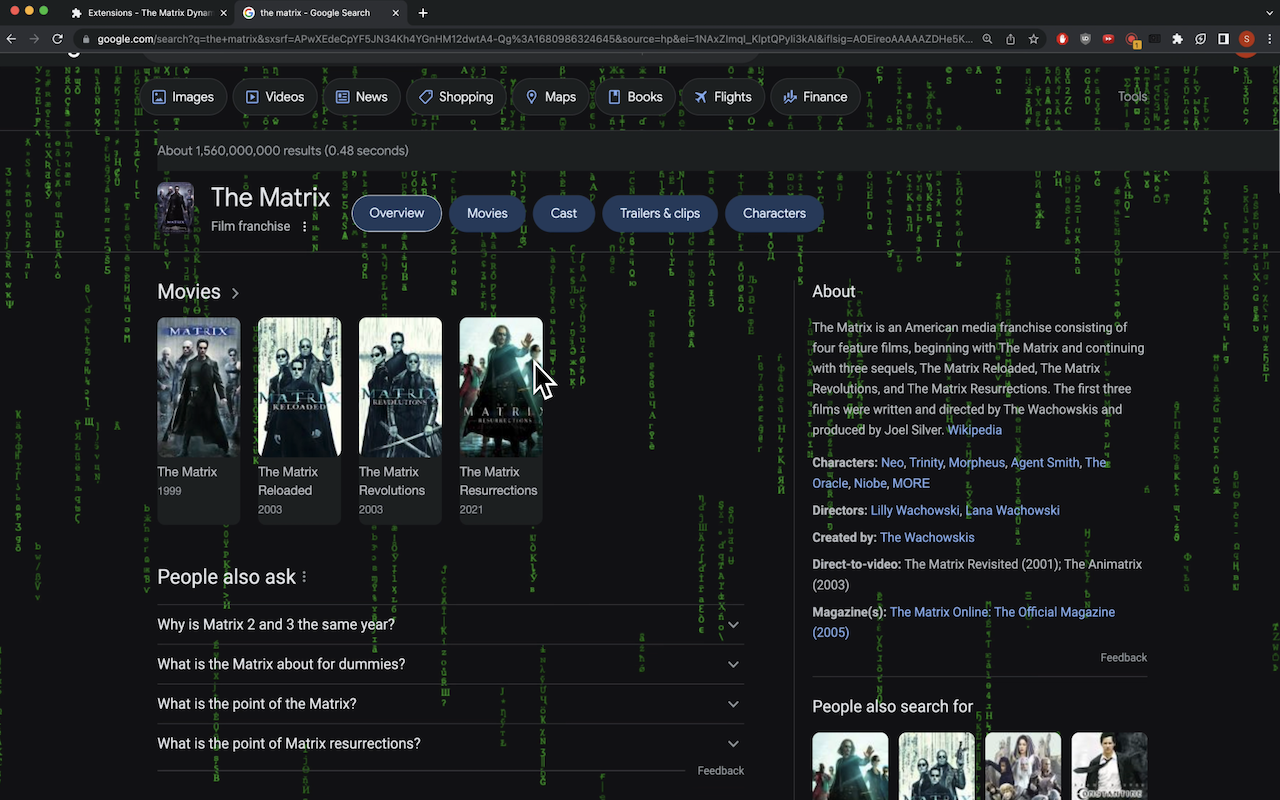The width and height of the screenshot is (1280, 800).
Task: Open the Extensions puzzle piece menu
Action: [x=1177, y=39]
